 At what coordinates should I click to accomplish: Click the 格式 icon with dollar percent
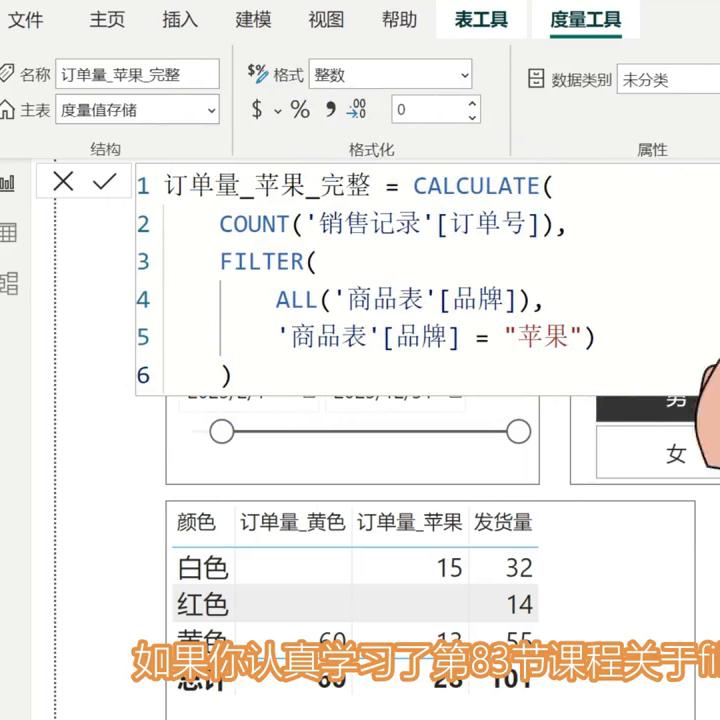click(x=257, y=73)
